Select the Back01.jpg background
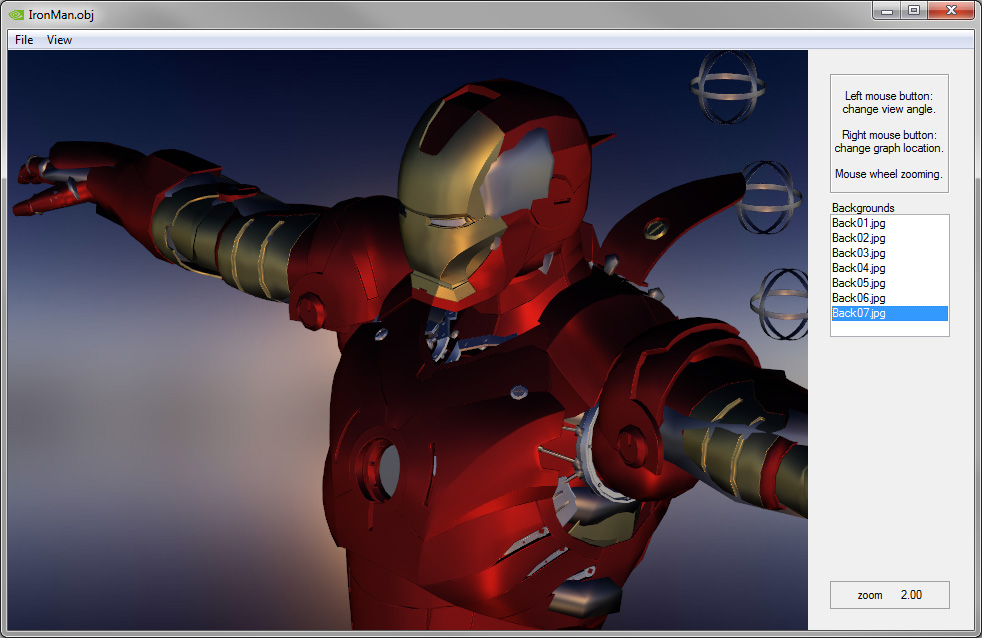This screenshot has width=982, height=638. pyautogui.click(x=858, y=223)
